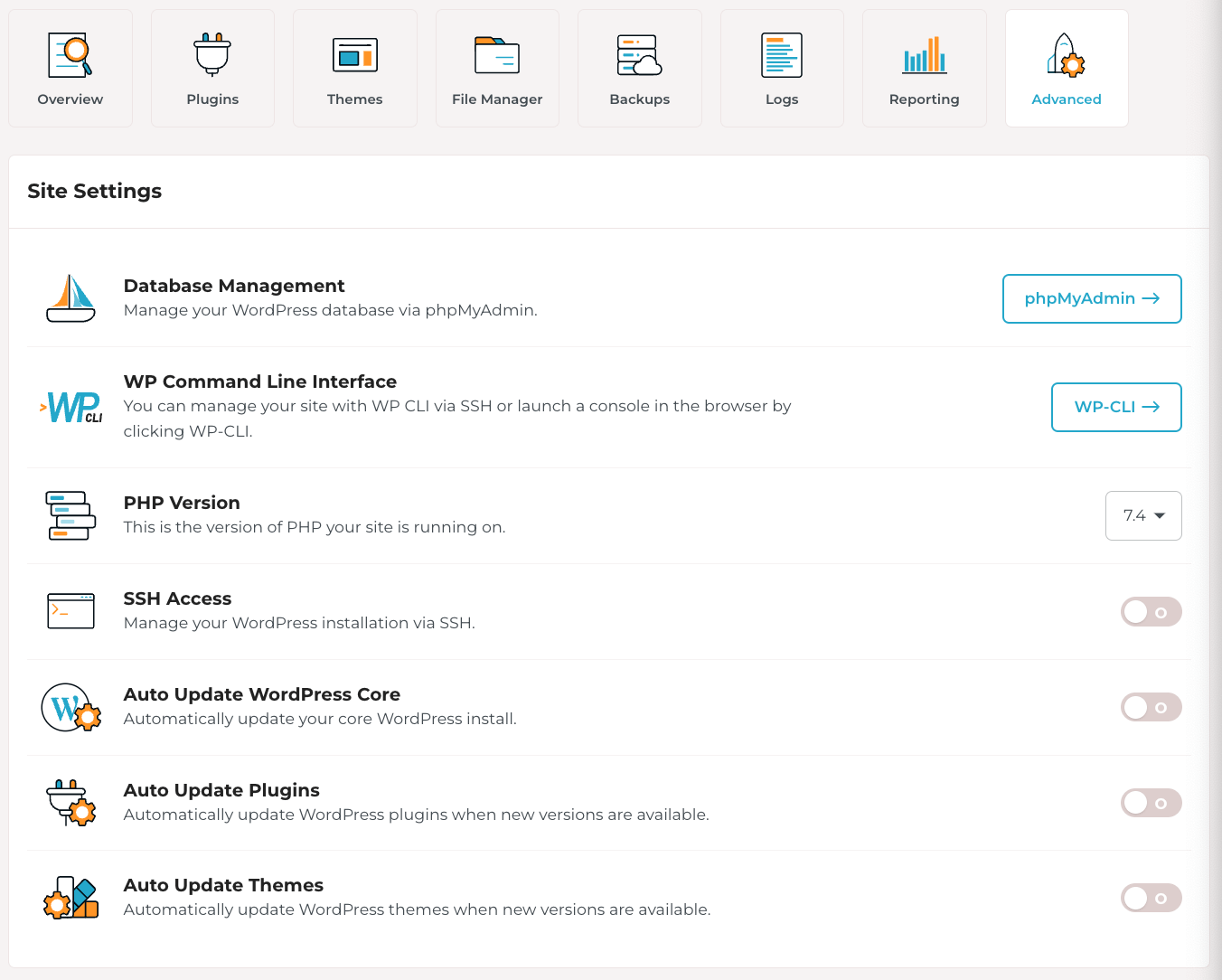Screen dimensions: 1222x980
Task: Click 'Automatically update your core WordPress install' text
Action: pos(320,719)
